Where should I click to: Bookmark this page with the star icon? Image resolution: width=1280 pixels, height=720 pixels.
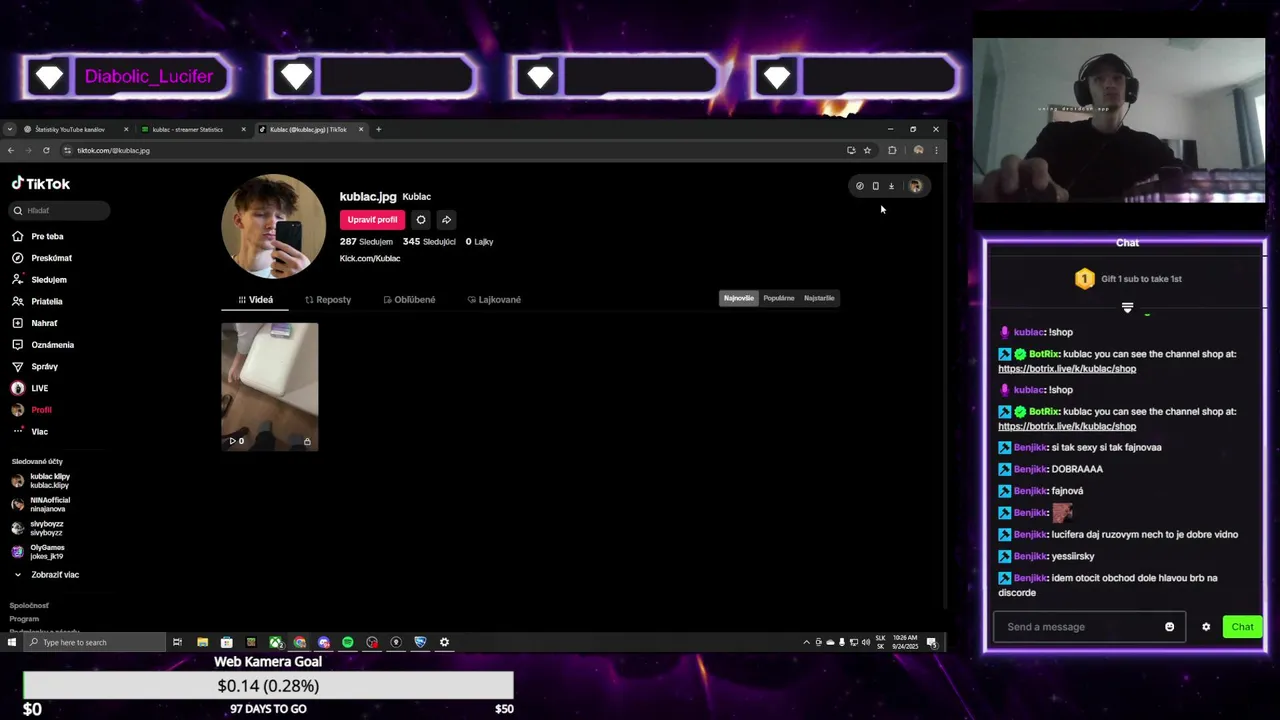(867, 150)
